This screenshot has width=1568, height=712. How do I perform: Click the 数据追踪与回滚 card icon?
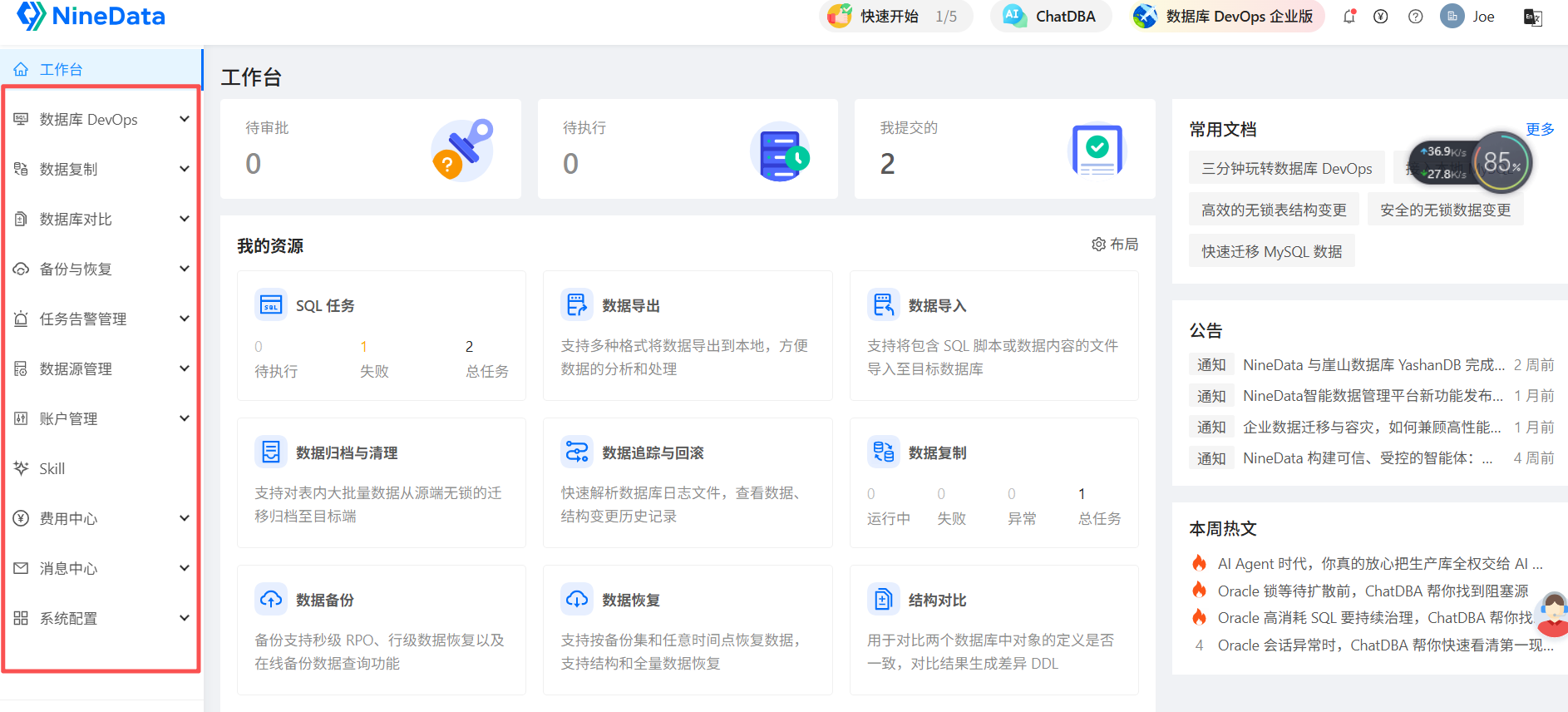[x=577, y=452]
